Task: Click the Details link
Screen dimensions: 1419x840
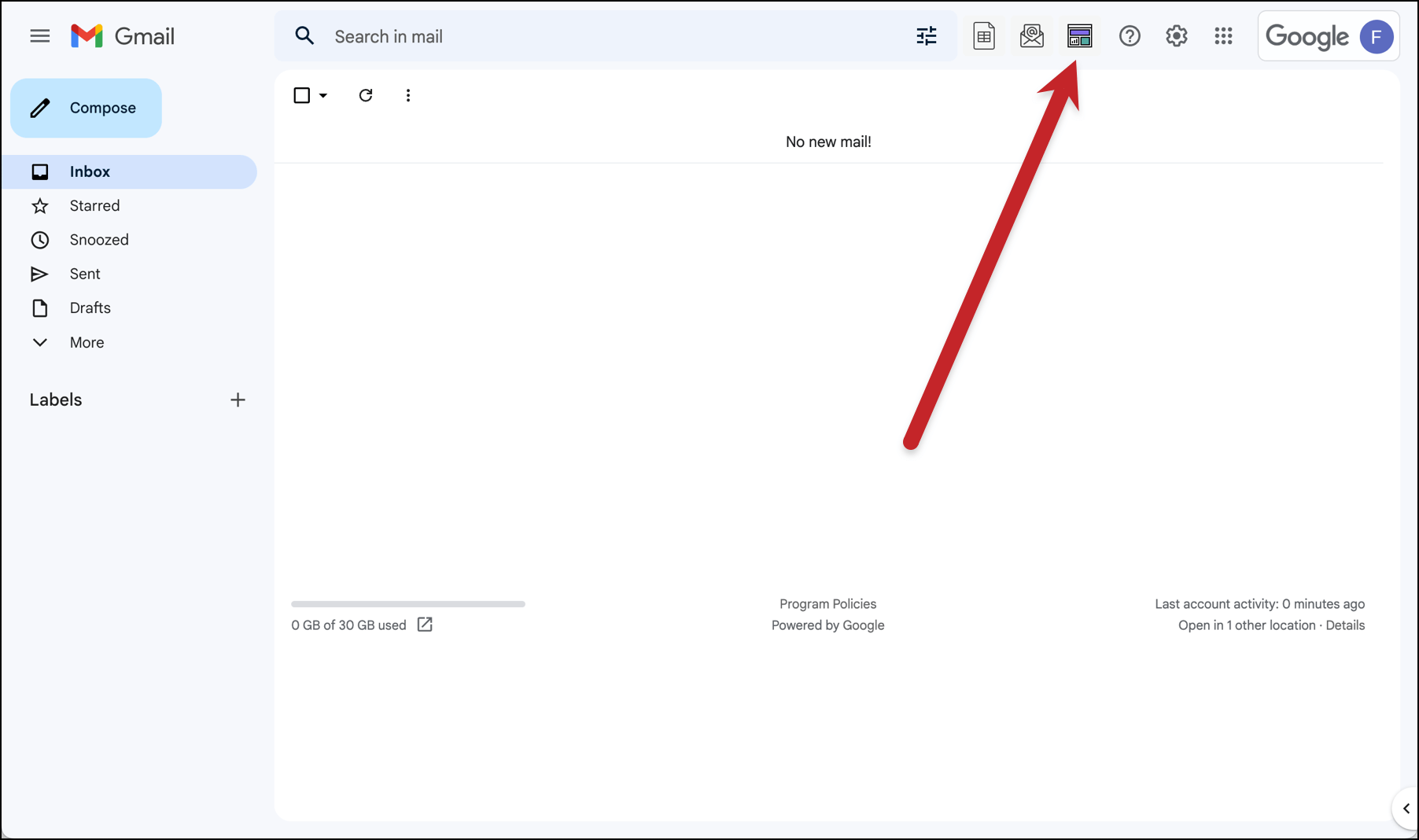Action: coord(1345,625)
